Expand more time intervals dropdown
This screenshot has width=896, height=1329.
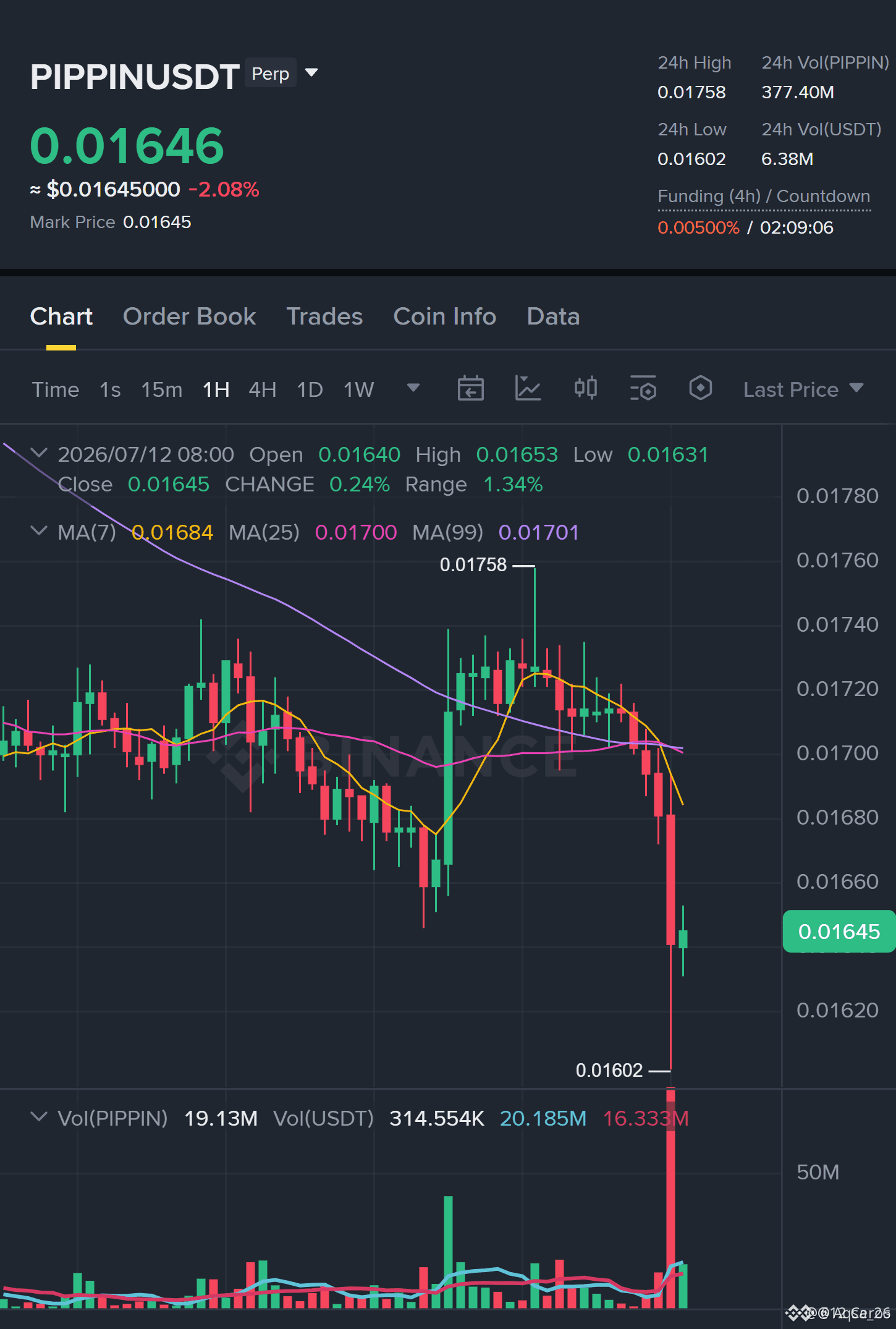(x=413, y=388)
